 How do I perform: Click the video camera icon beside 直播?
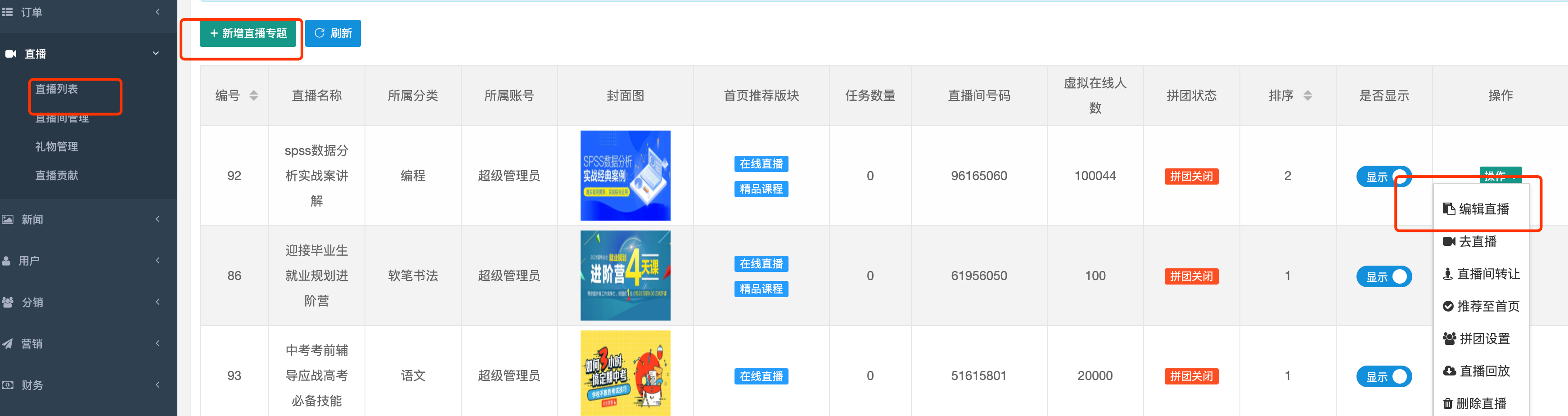click(10, 54)
